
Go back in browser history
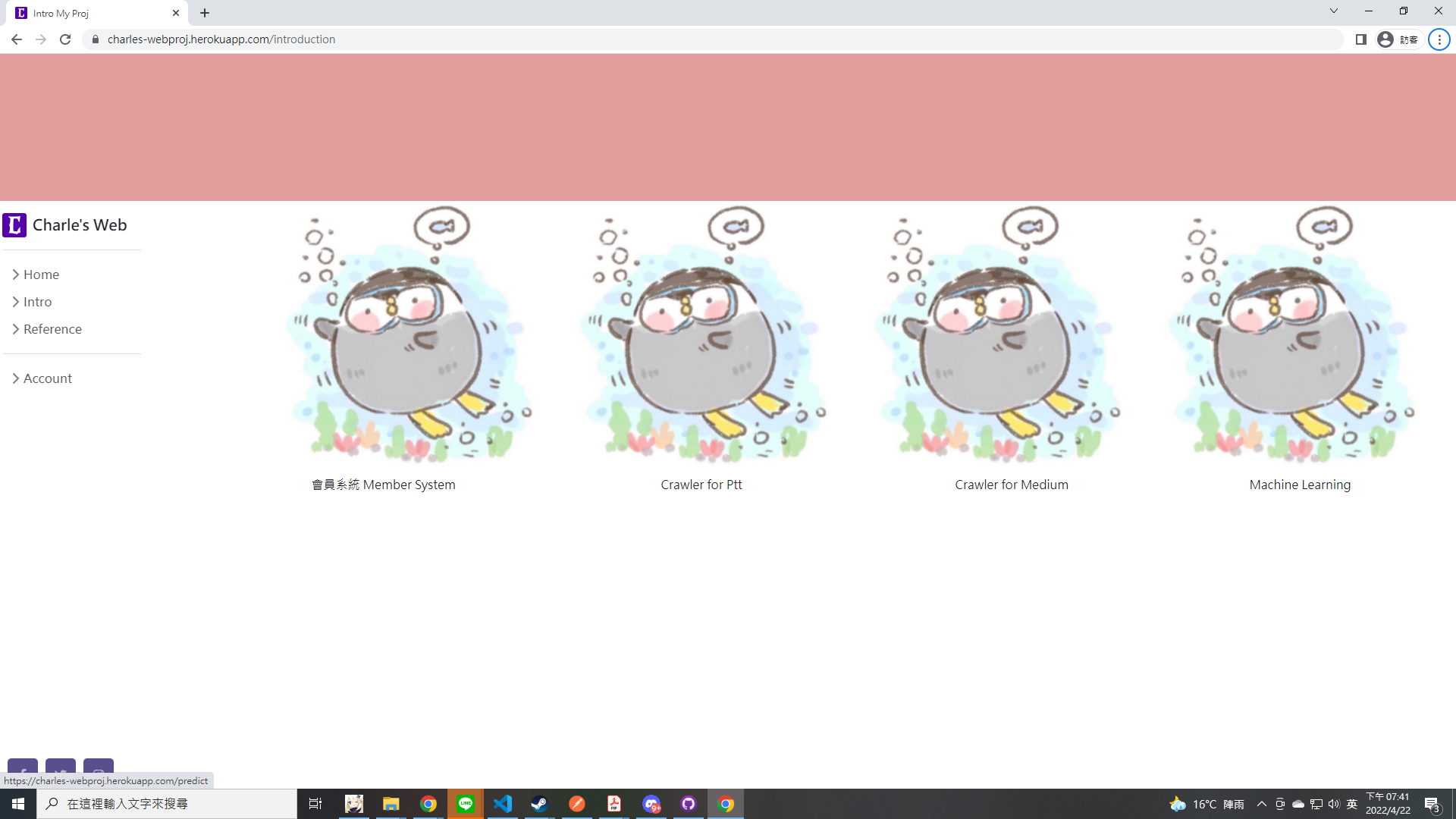16,39
